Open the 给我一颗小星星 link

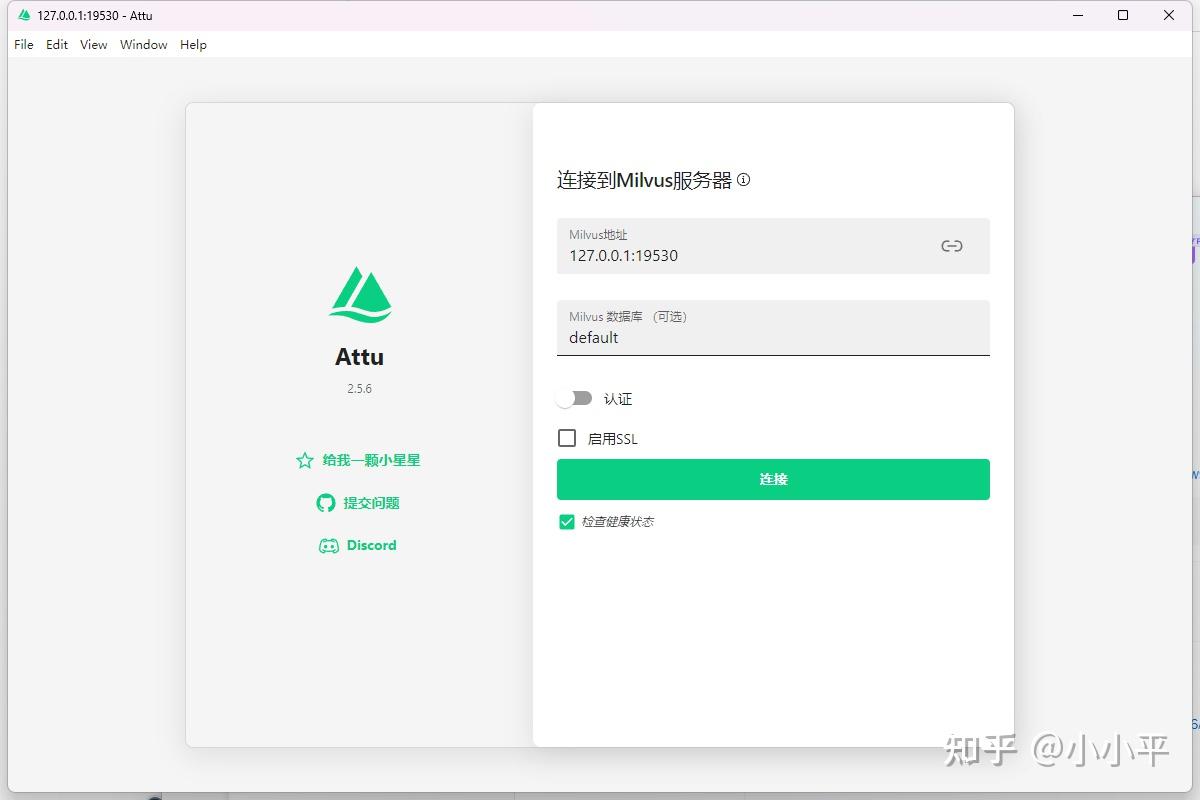tap(371, 460)
